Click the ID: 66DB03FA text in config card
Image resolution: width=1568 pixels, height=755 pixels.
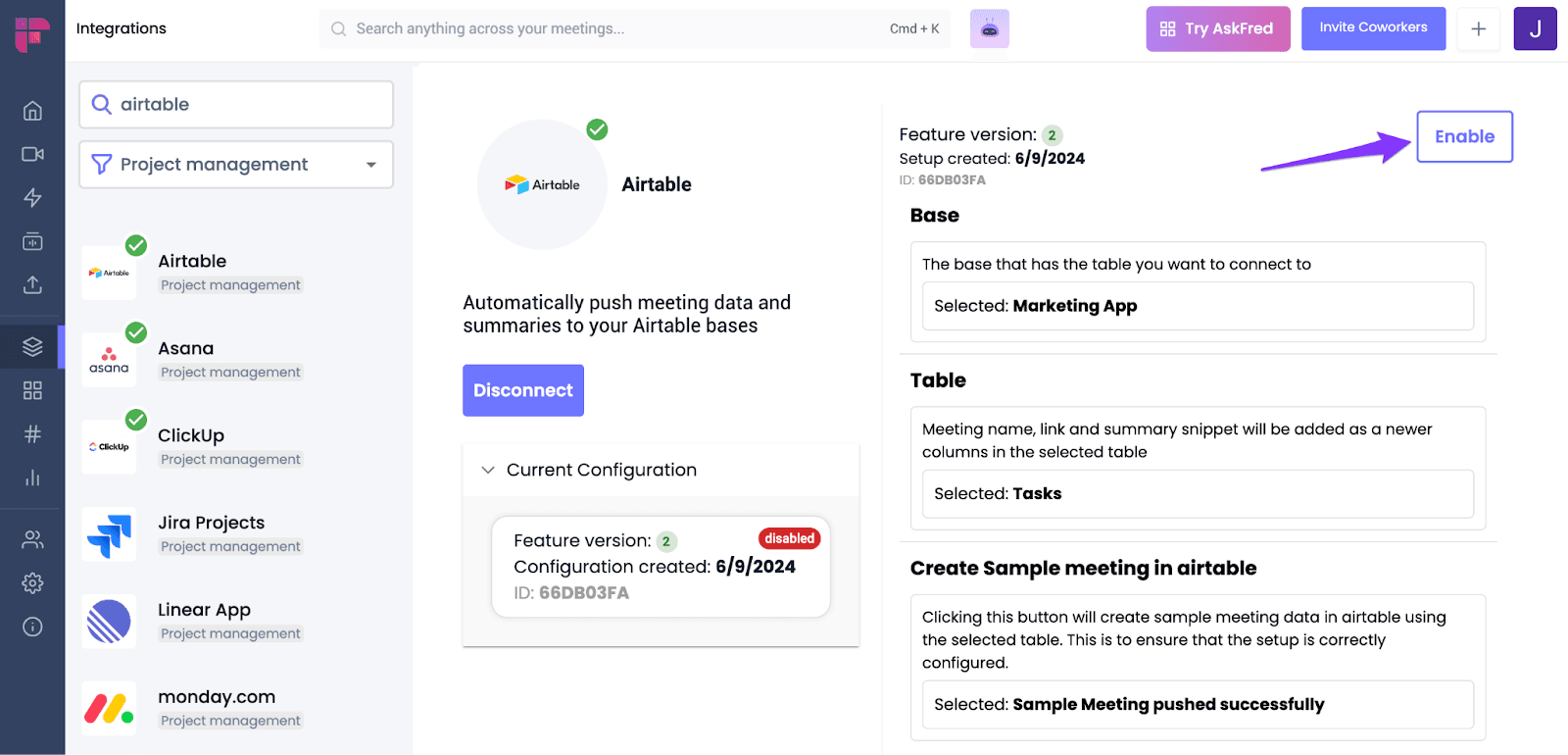571,593
